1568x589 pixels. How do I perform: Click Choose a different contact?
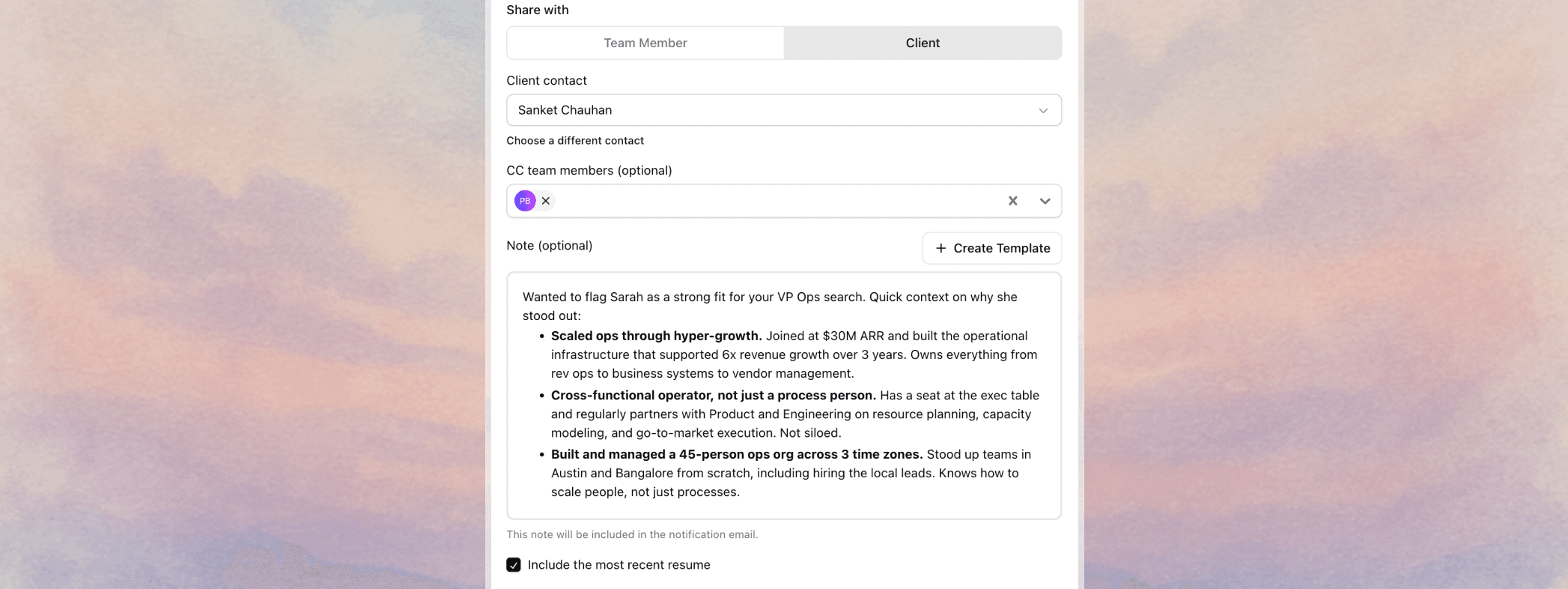coord(575,140)
